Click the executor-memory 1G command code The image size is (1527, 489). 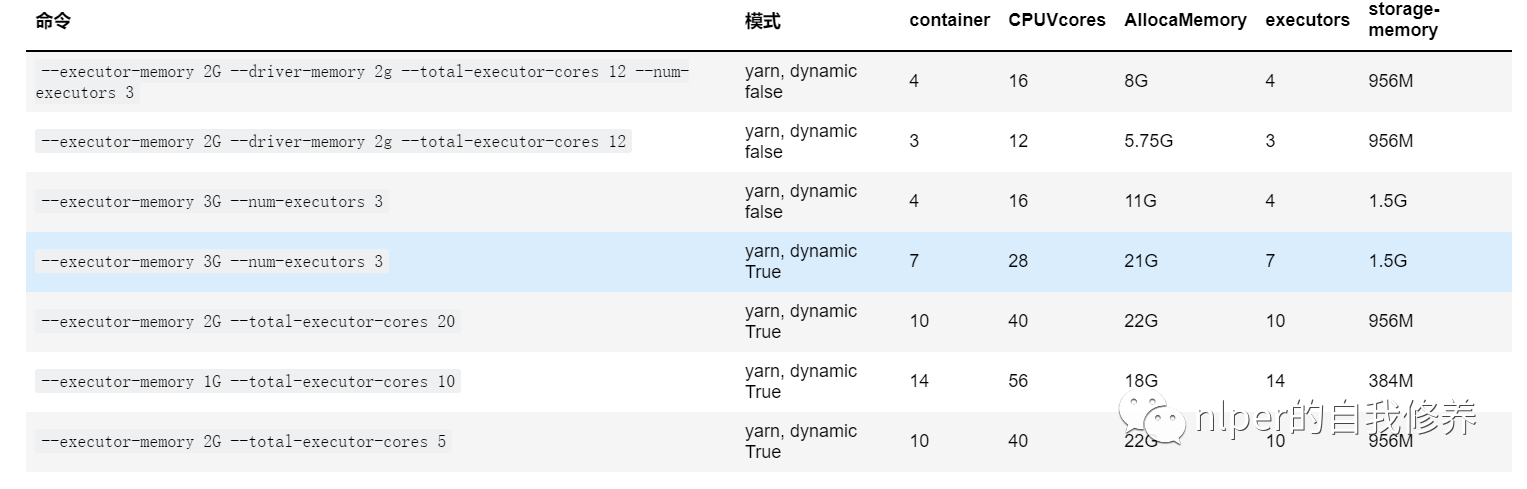(247, 382)
